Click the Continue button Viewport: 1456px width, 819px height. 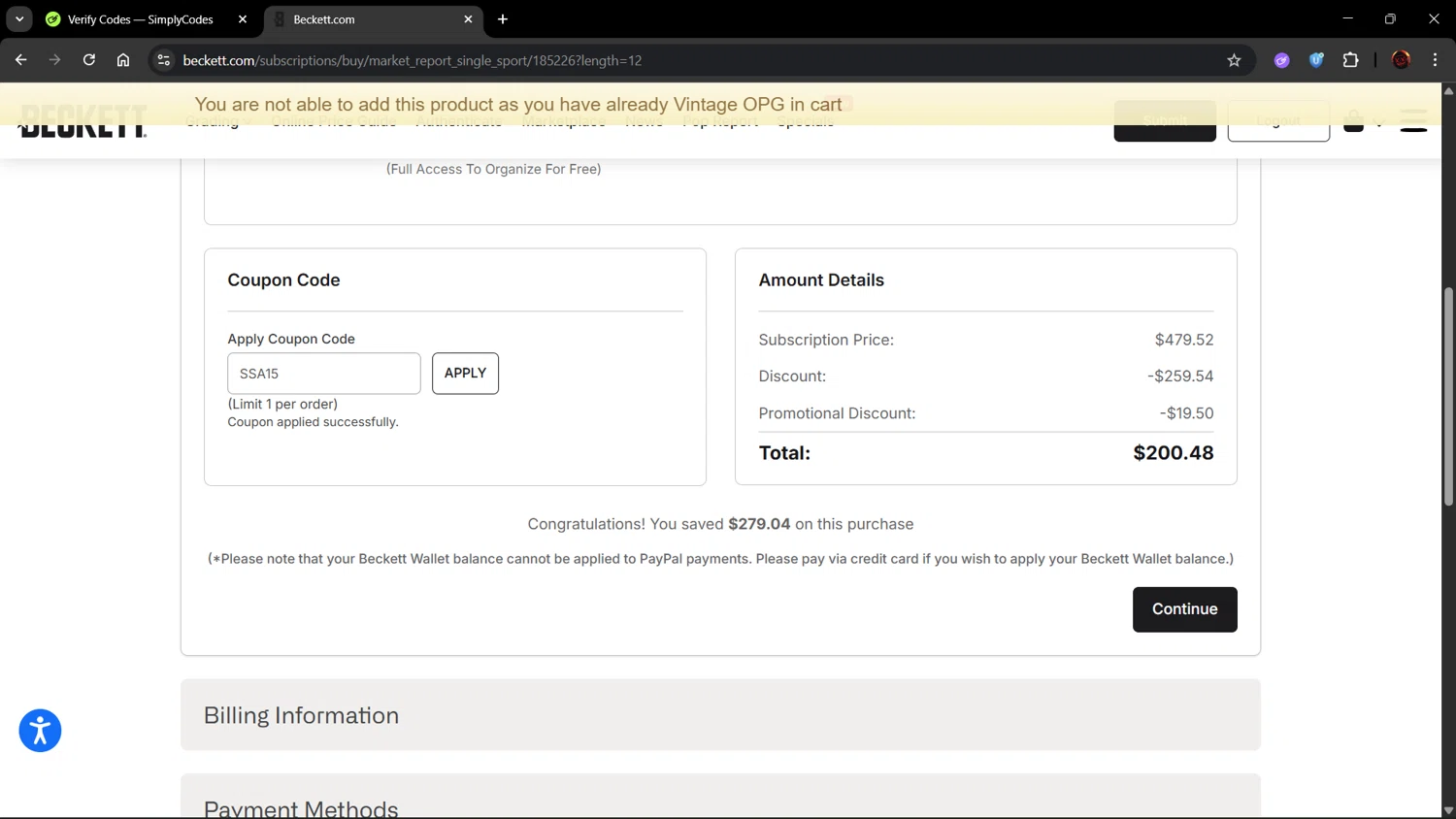point(1184,609)
